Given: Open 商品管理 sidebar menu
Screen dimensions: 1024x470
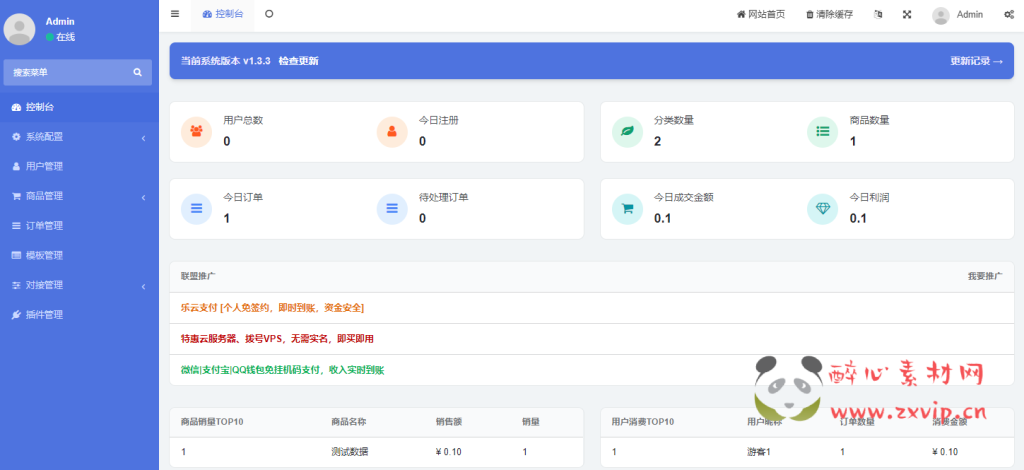Looking at the screenshot, I should 79,196.
